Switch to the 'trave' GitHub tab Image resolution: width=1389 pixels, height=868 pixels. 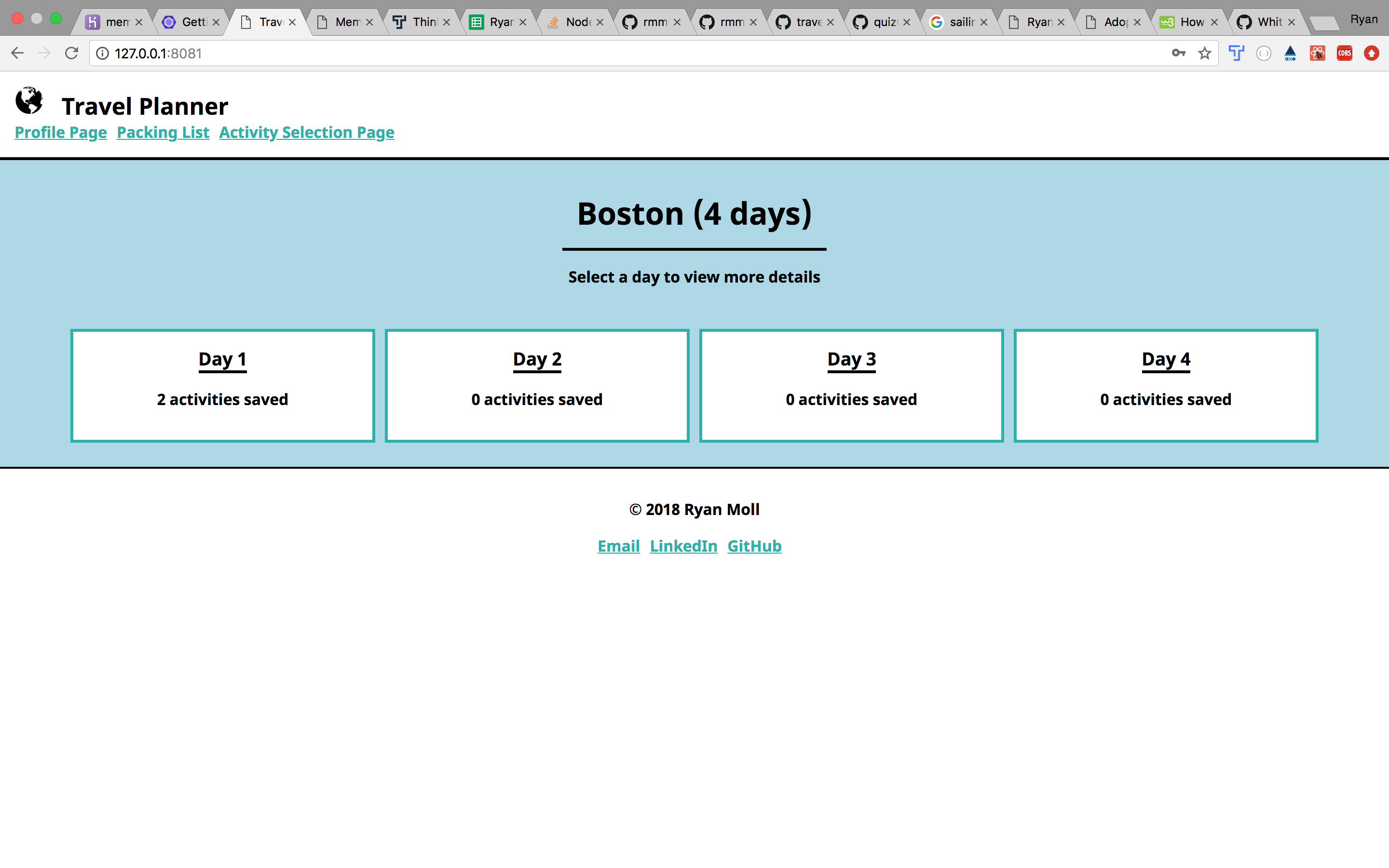(x=805, y=22)
